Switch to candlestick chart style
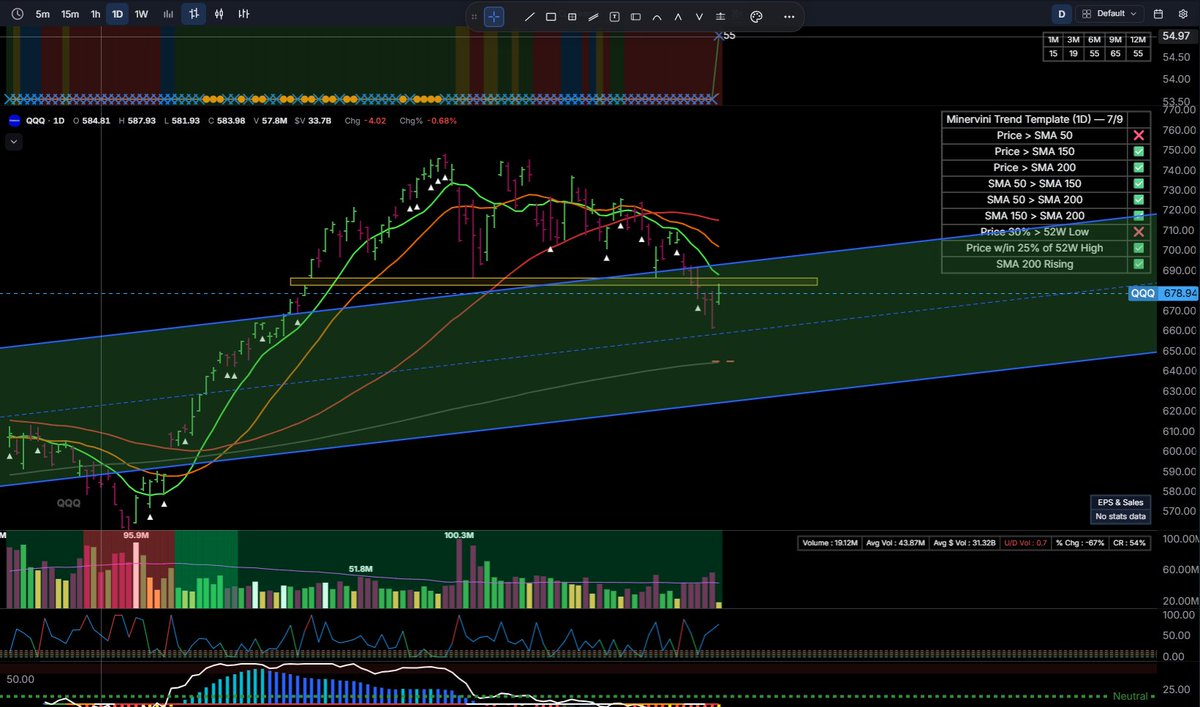This screenshot has height=707, width=1200. pyautogui.click(x=218, y=15)
